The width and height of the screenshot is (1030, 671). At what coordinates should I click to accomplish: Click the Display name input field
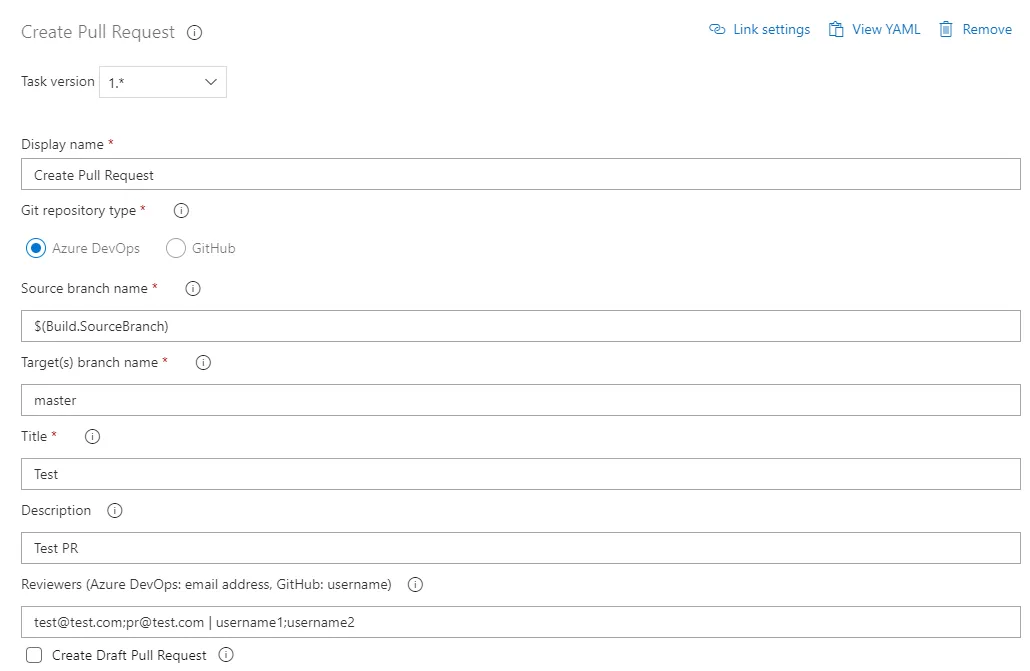coord(520,175)
